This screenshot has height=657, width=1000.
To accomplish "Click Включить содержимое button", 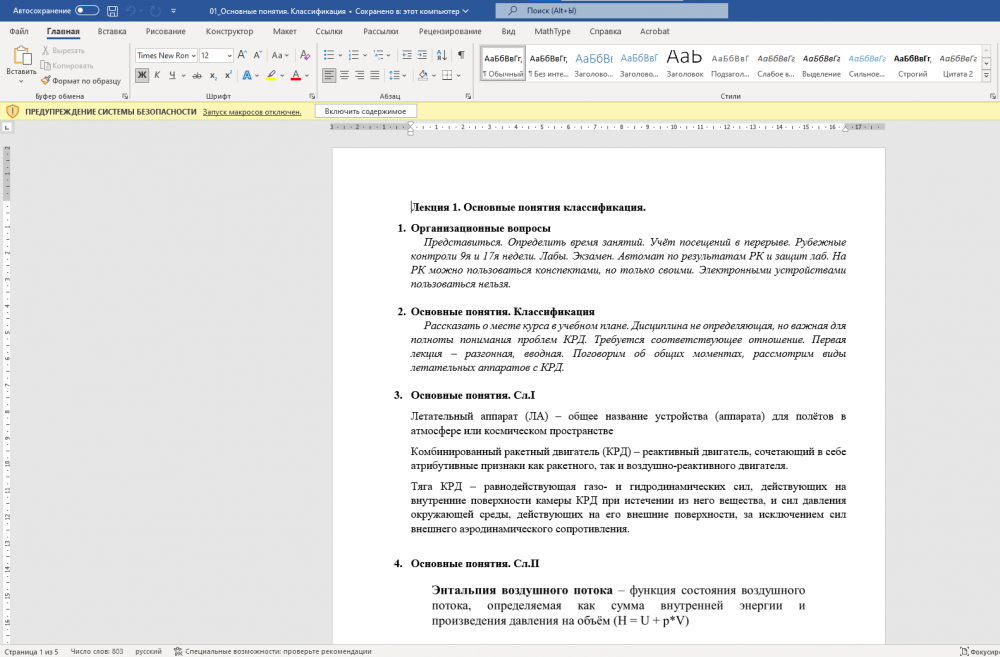I will [x=365, y=111].
